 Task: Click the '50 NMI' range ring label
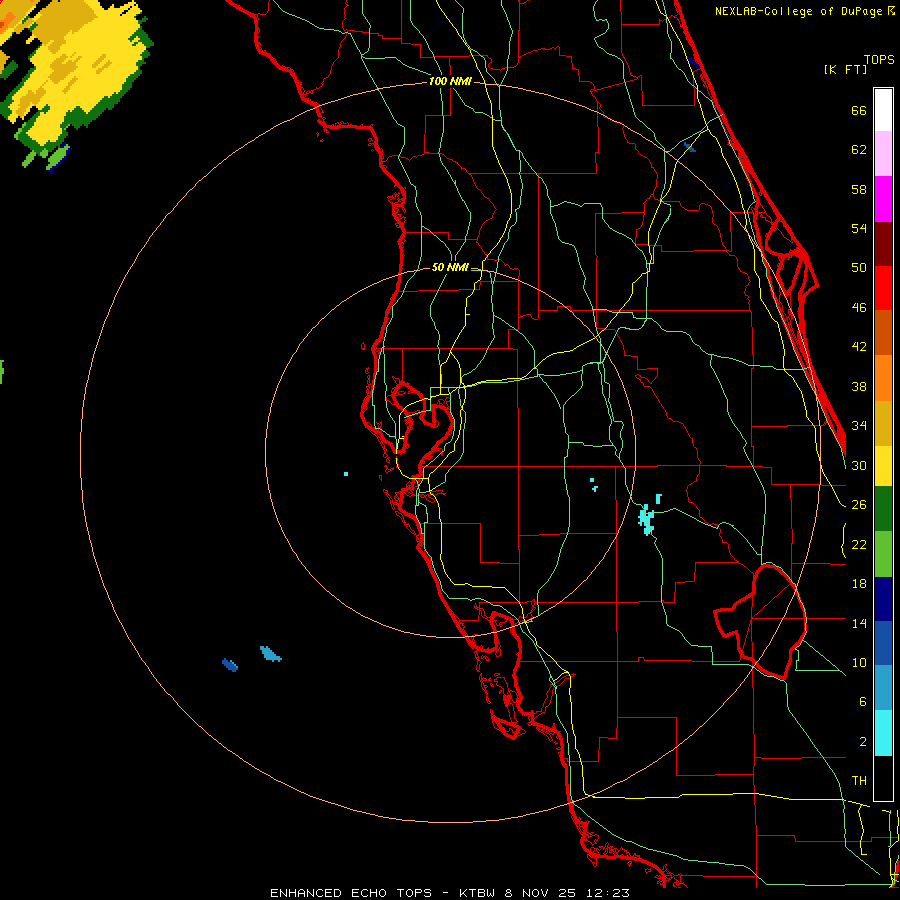(x=450, y=267)
